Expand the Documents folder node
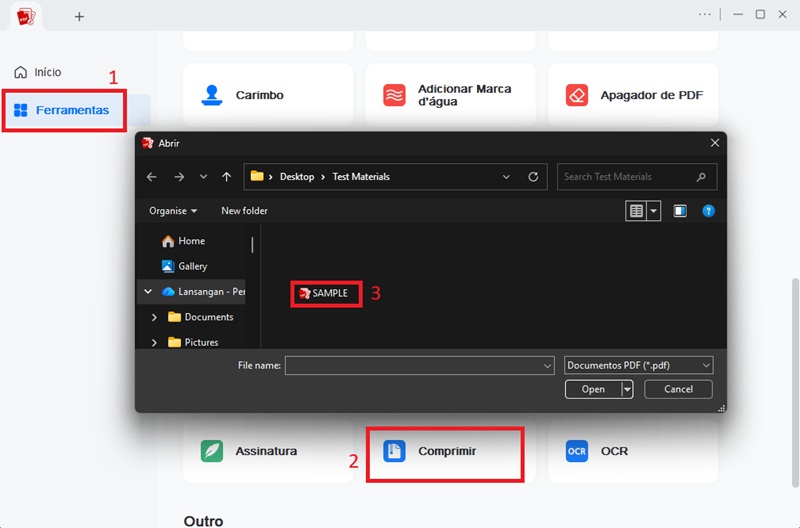This screenshot has height=528, width=800. 154,317
